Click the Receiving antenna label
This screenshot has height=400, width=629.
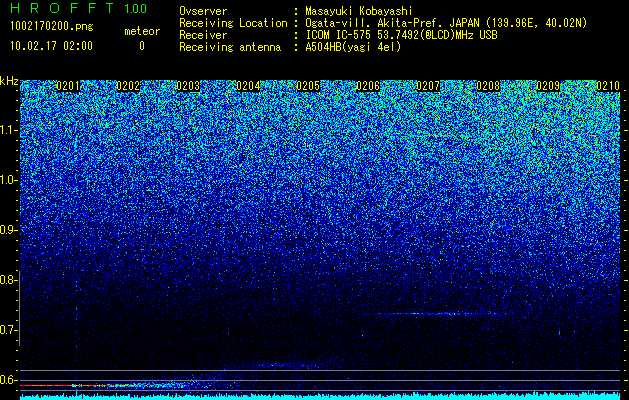tap(230, 47)
